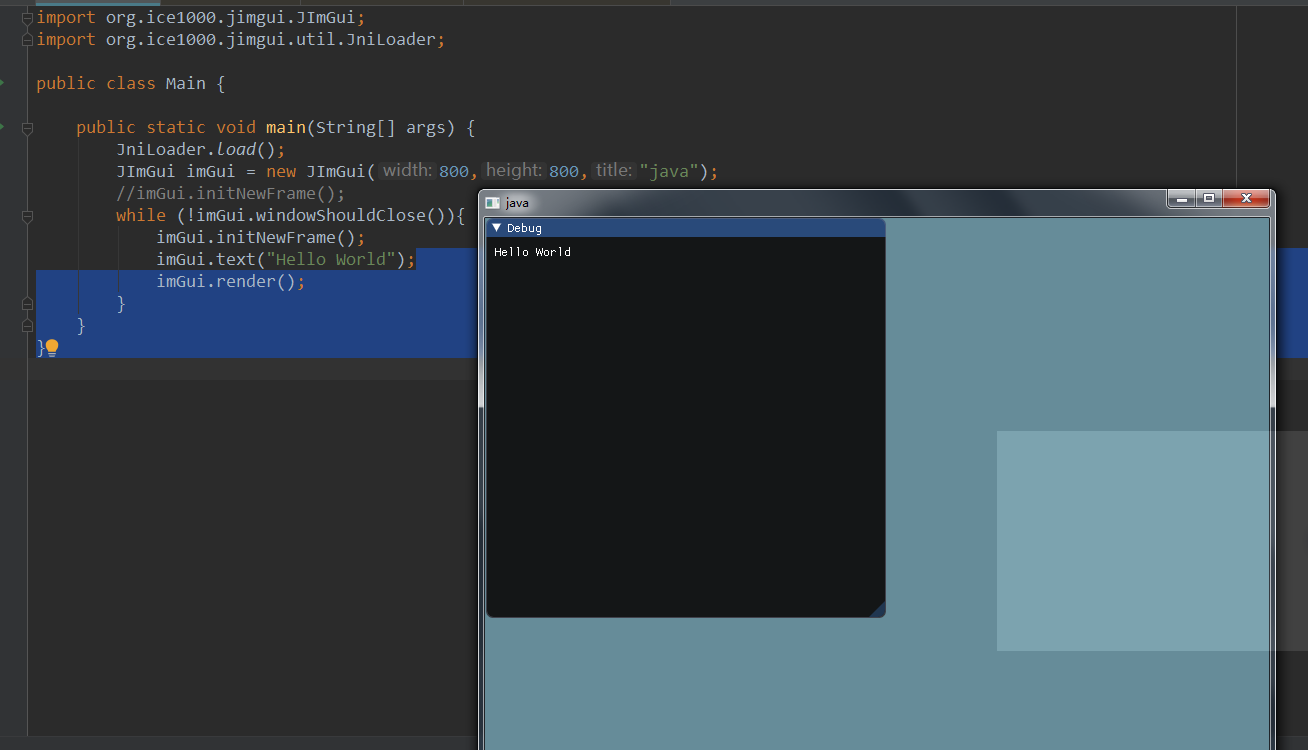Click the JImGui import statement
The image size is (1308, 750).
coord(200,17)
